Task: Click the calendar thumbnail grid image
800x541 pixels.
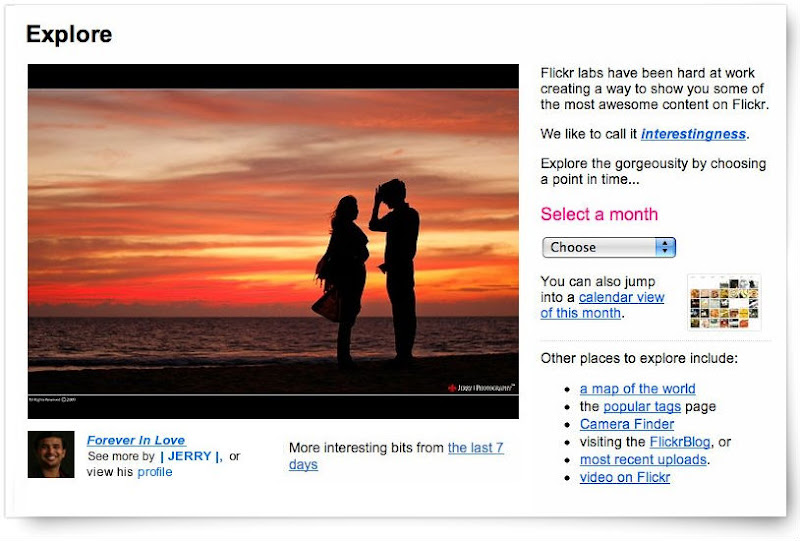Action: (x=724, y=302)
